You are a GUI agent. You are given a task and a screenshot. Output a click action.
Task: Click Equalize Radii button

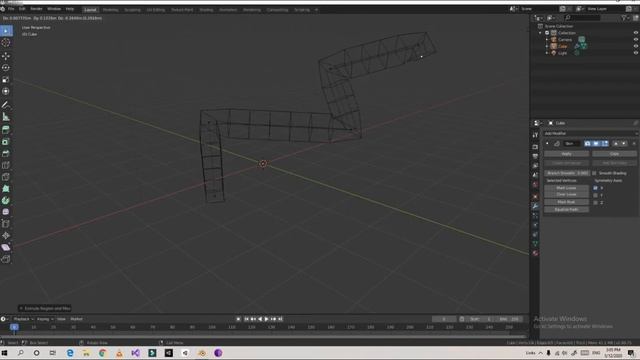[567, 209]
